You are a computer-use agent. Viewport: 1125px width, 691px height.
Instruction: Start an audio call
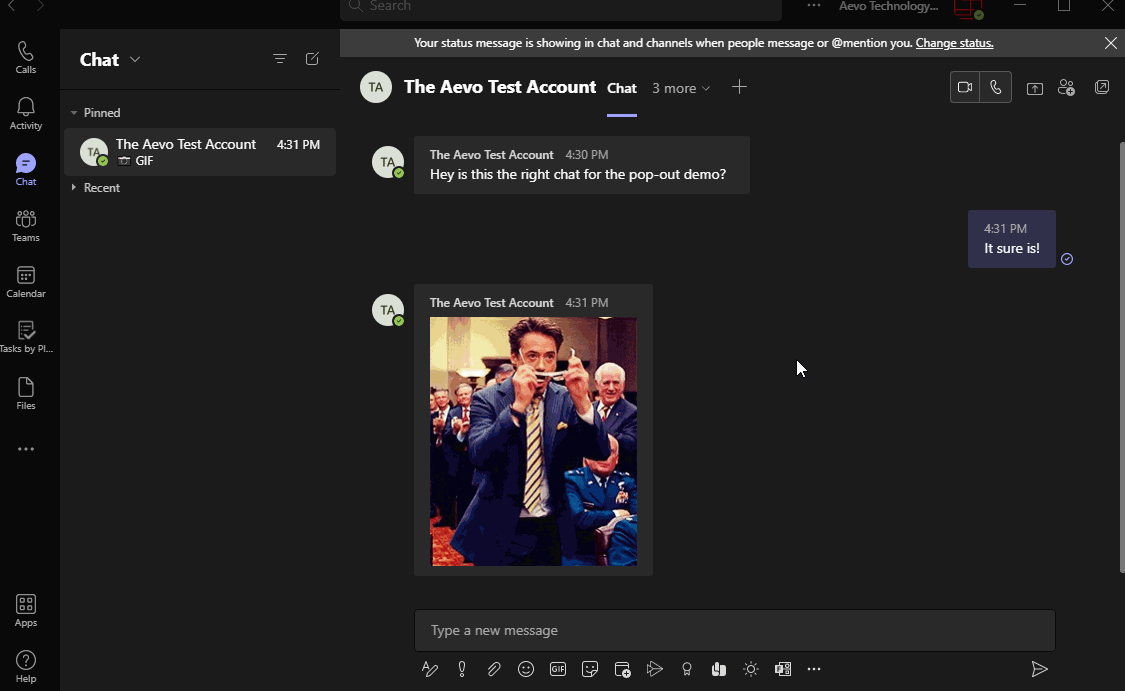(x=996, y=88)
